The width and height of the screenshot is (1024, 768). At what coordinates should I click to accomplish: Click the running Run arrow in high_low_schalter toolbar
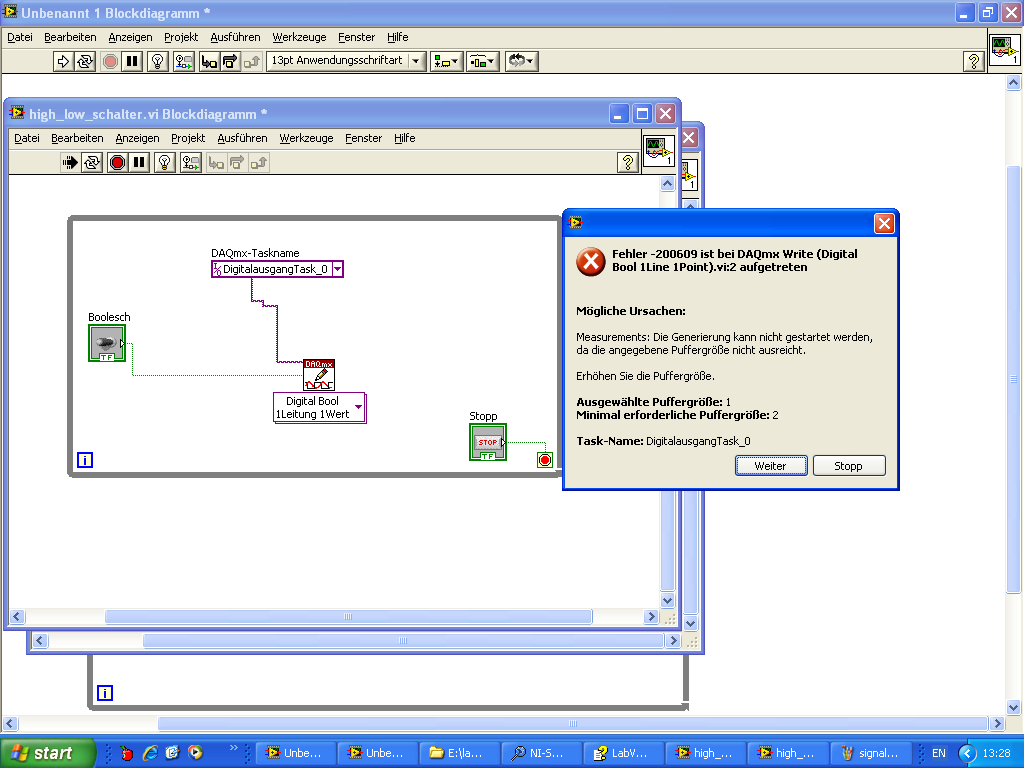[70, 163]
